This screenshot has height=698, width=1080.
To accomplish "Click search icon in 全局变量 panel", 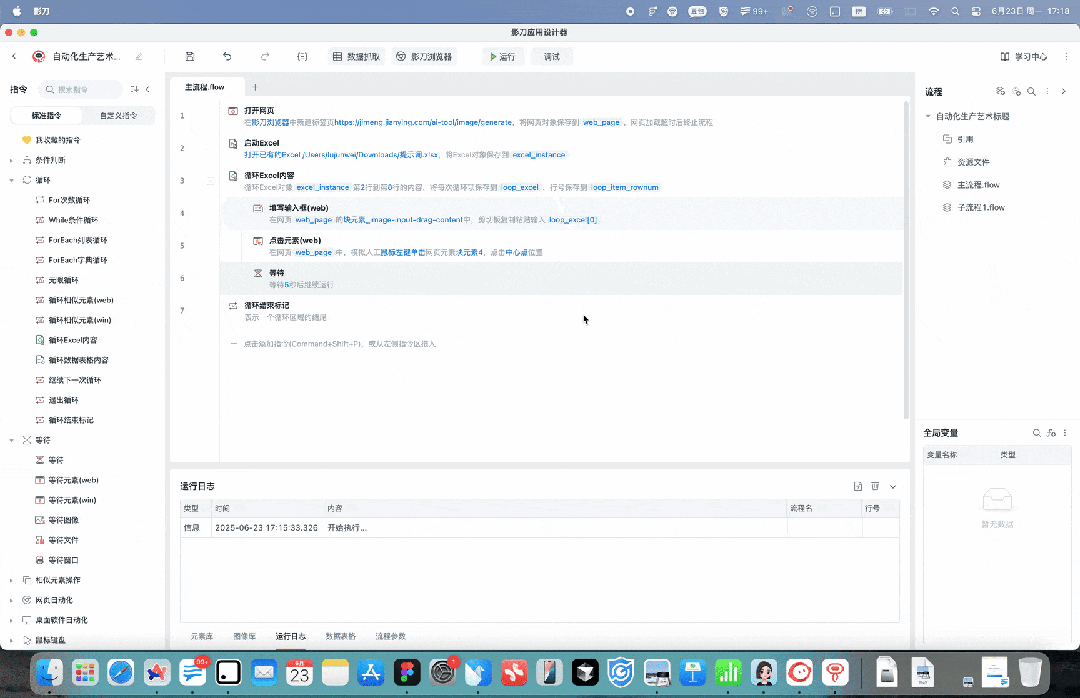I will tap(1036, 433).
